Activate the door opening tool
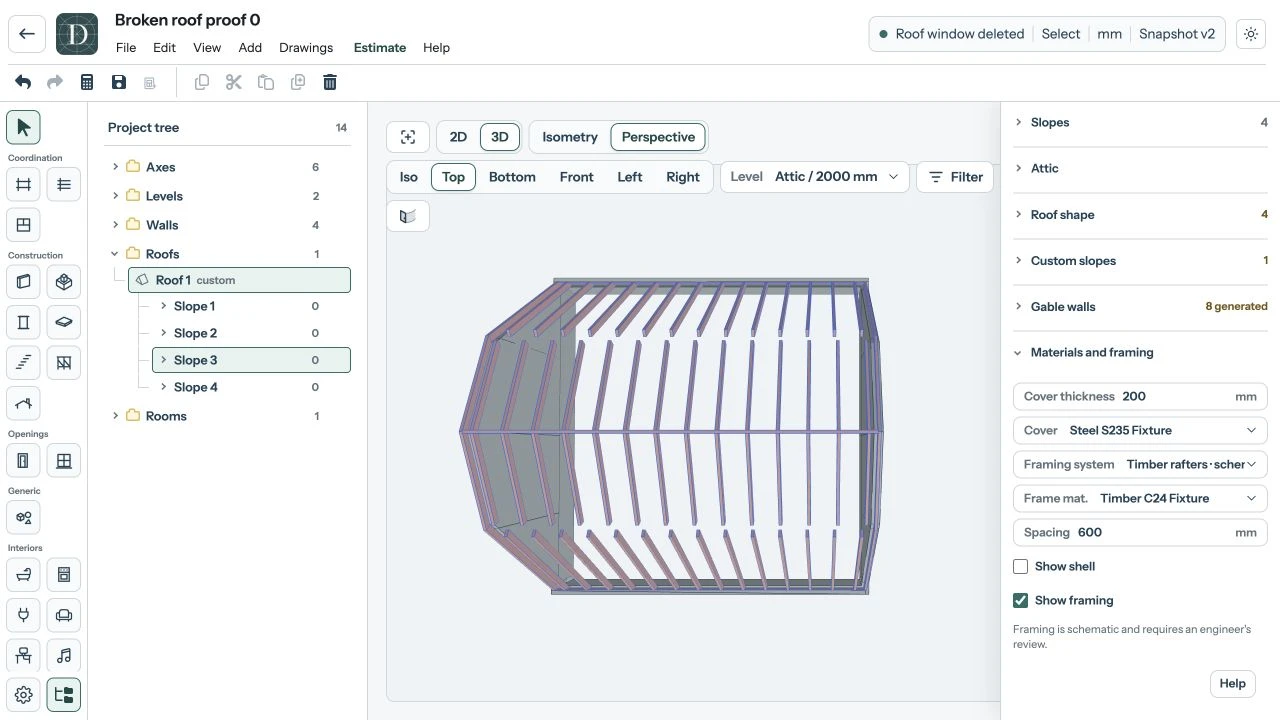 [24, 461]
